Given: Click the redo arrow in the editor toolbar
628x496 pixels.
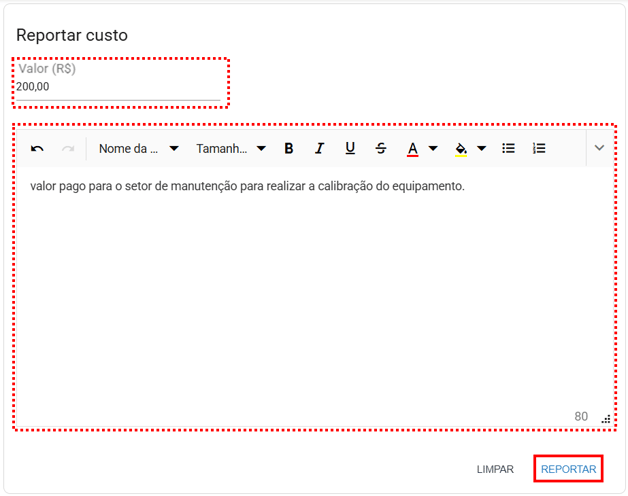Looking at the screenshot, I should coord(68,148).
